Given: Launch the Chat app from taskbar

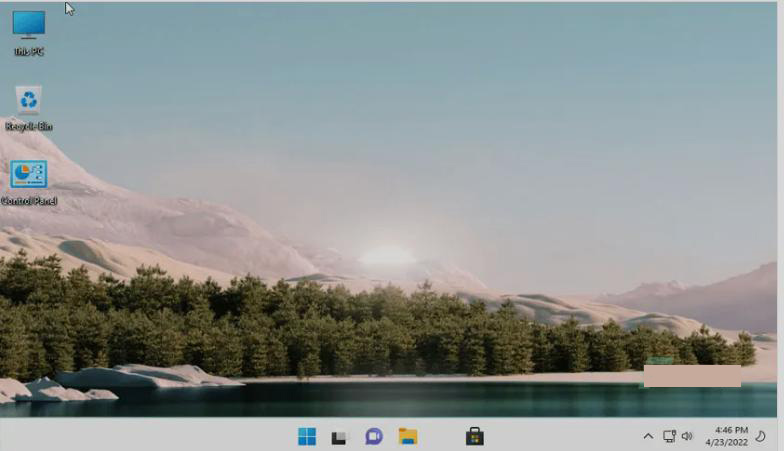Looking at the screenshot, I should [374, 436].
